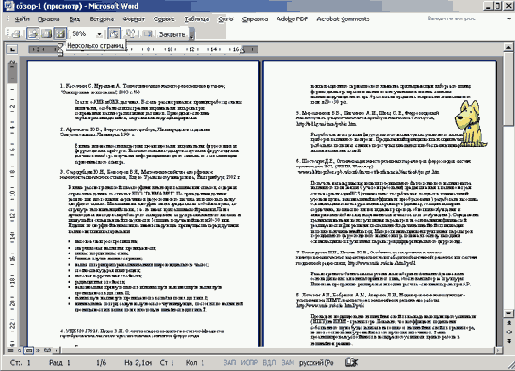Open the Формат menu
This screenshot has height=371, width=515.
pos(134,19)
